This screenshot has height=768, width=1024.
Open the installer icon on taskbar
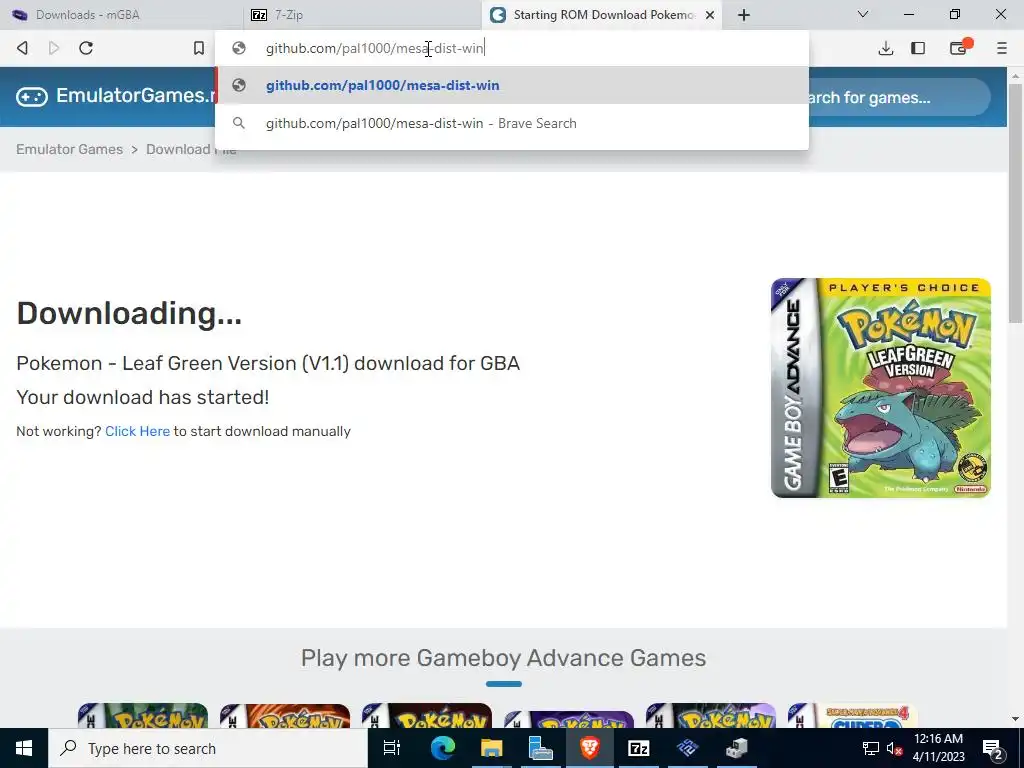coord(737,748)
